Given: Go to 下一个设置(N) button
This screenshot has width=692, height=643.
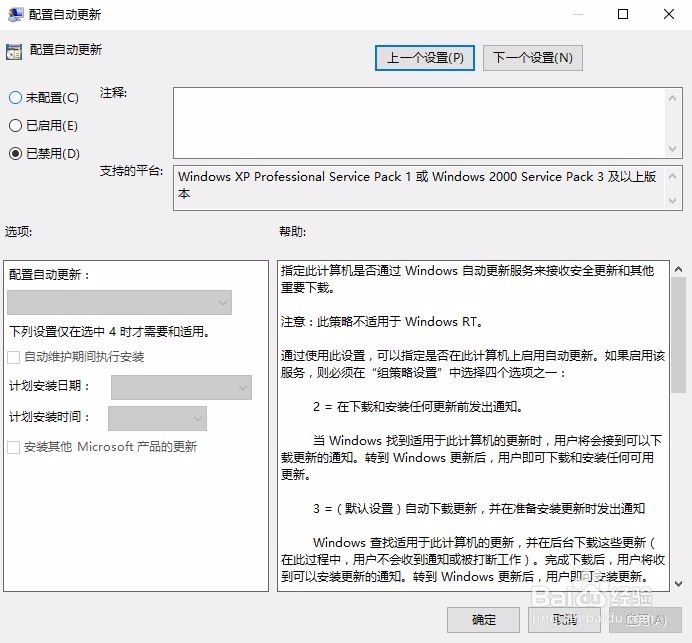Looking at the screenshot, I should click(x=533, y=58).
